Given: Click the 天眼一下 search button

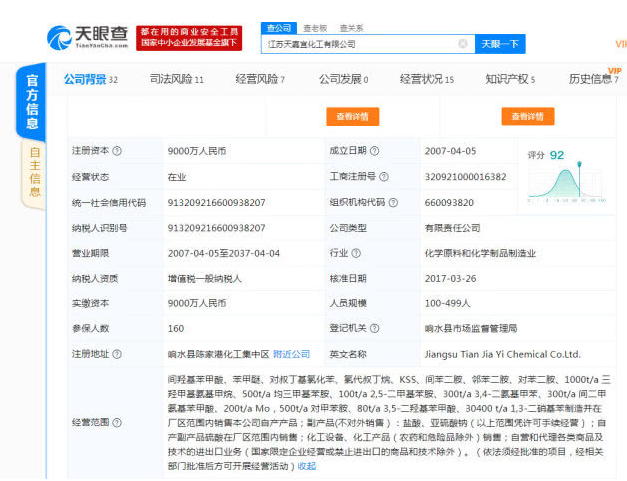Looking at the screenshot, I should (x=500, y=44).
